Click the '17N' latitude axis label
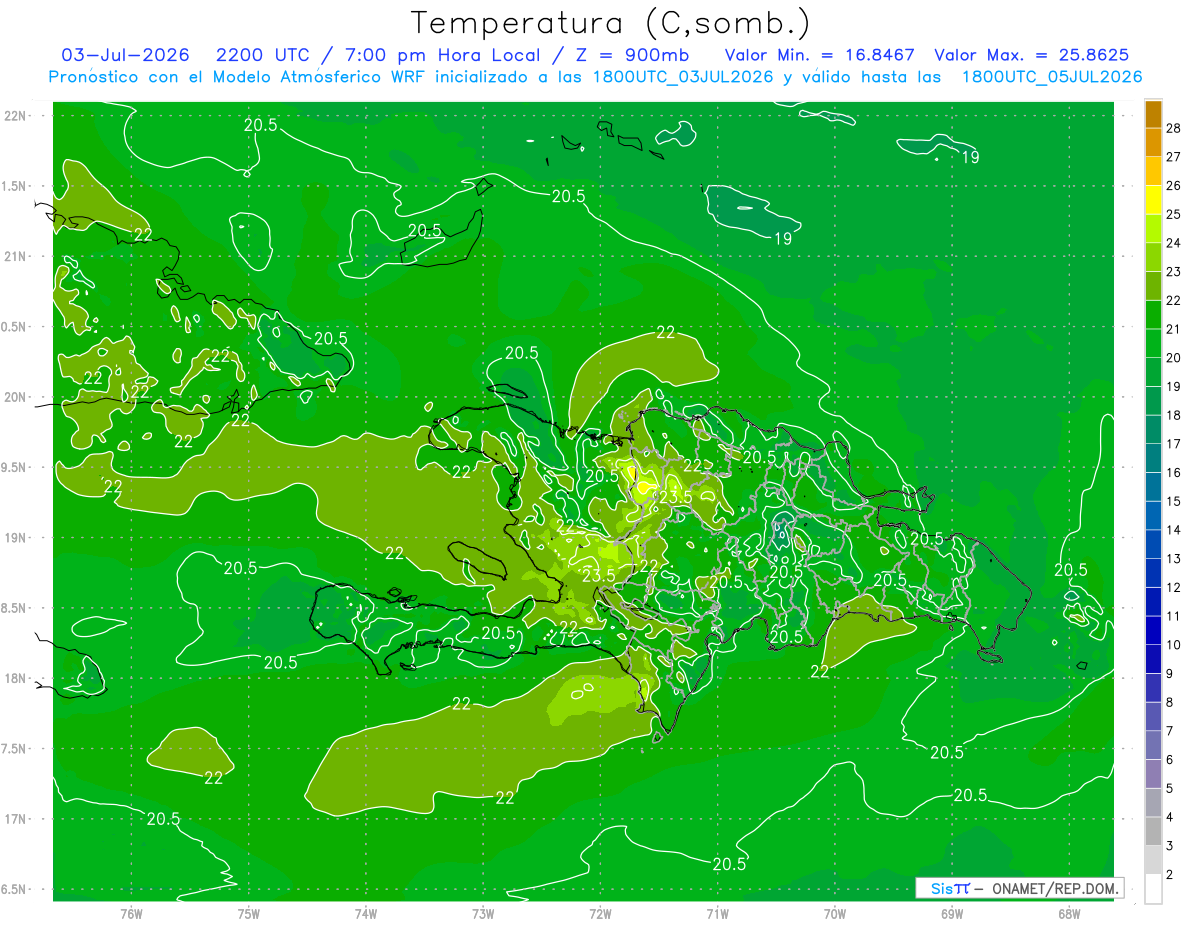The width and height of the screenshot is (1200, 927). (15, 819)
